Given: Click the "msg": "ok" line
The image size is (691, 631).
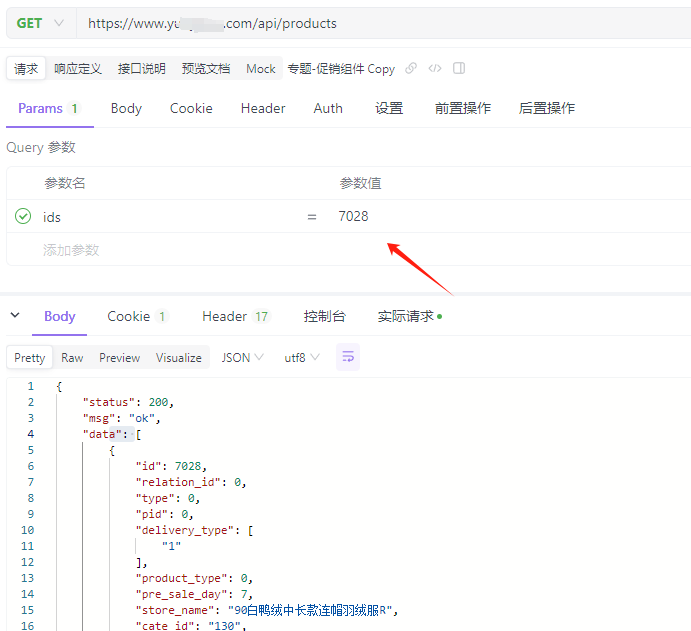Looking at the screenshot, I should pos(122,418).
